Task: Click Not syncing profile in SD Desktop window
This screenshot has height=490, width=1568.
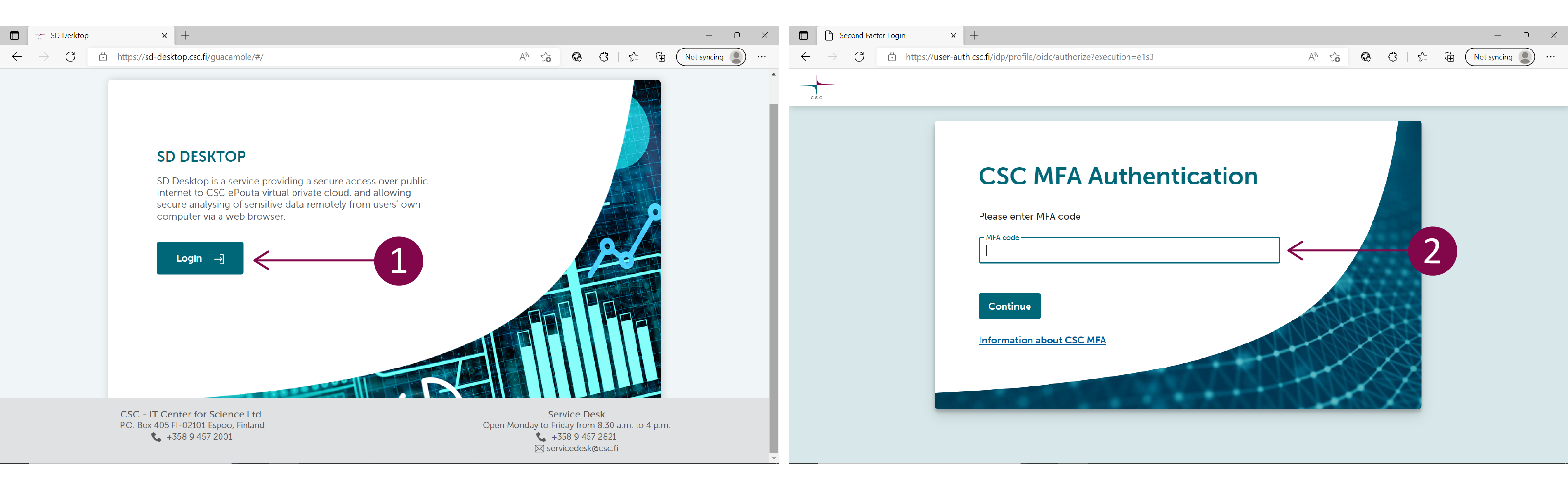Action: [x=711, y=57]
